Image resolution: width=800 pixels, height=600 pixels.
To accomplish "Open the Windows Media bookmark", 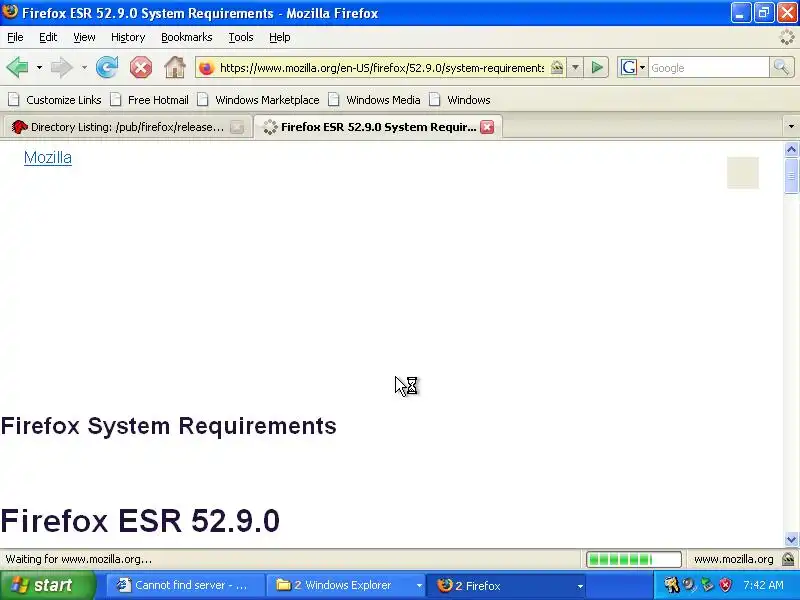I will pos(375,99).
